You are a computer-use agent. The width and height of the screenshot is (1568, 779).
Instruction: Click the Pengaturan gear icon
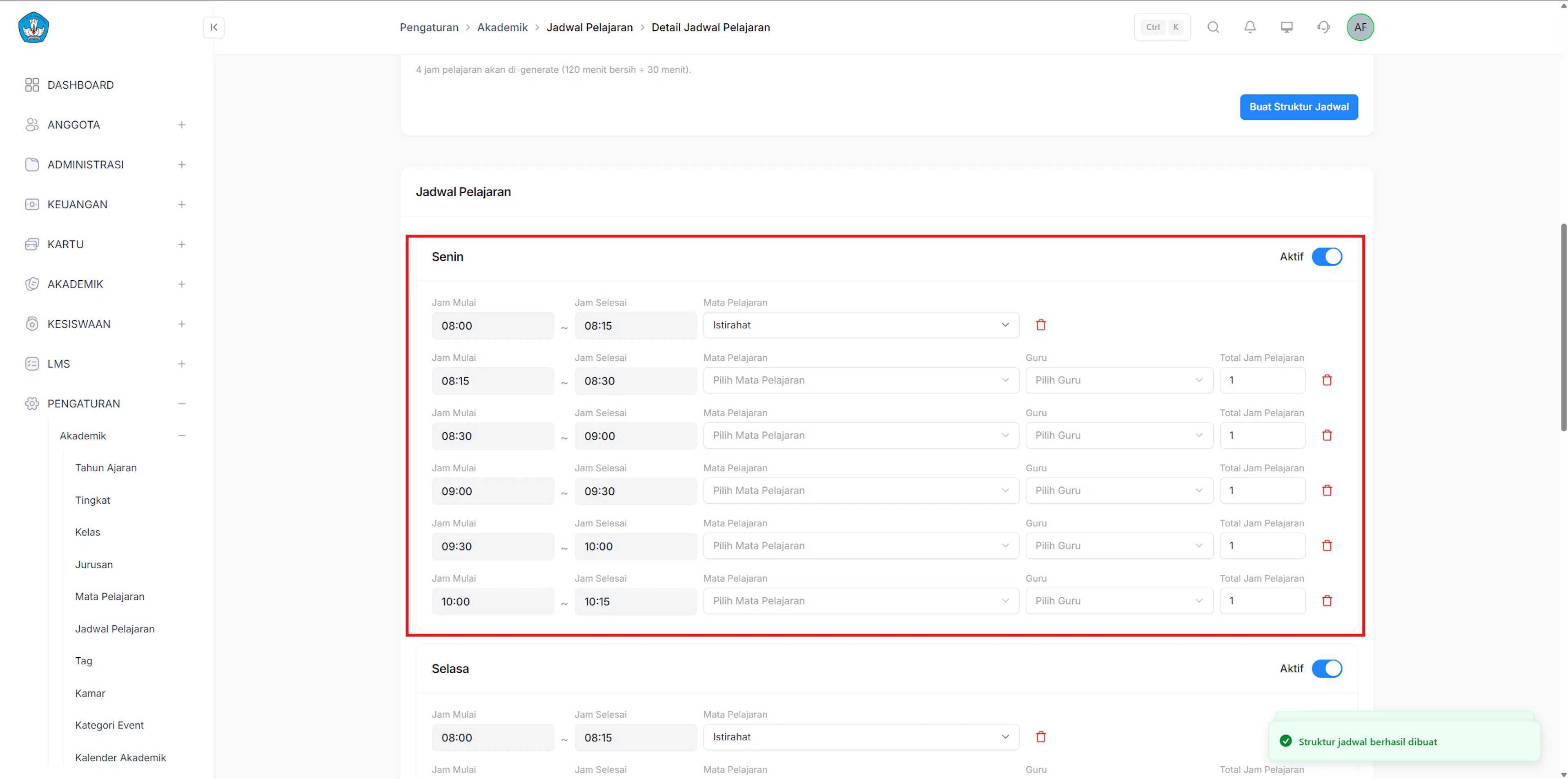[x=32, y=403]
